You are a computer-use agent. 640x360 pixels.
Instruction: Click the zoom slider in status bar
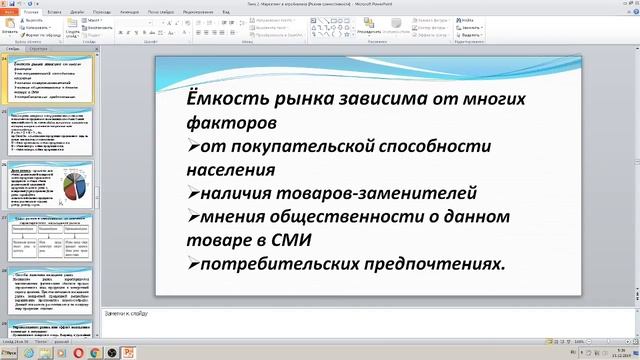(x=608, y=342)
